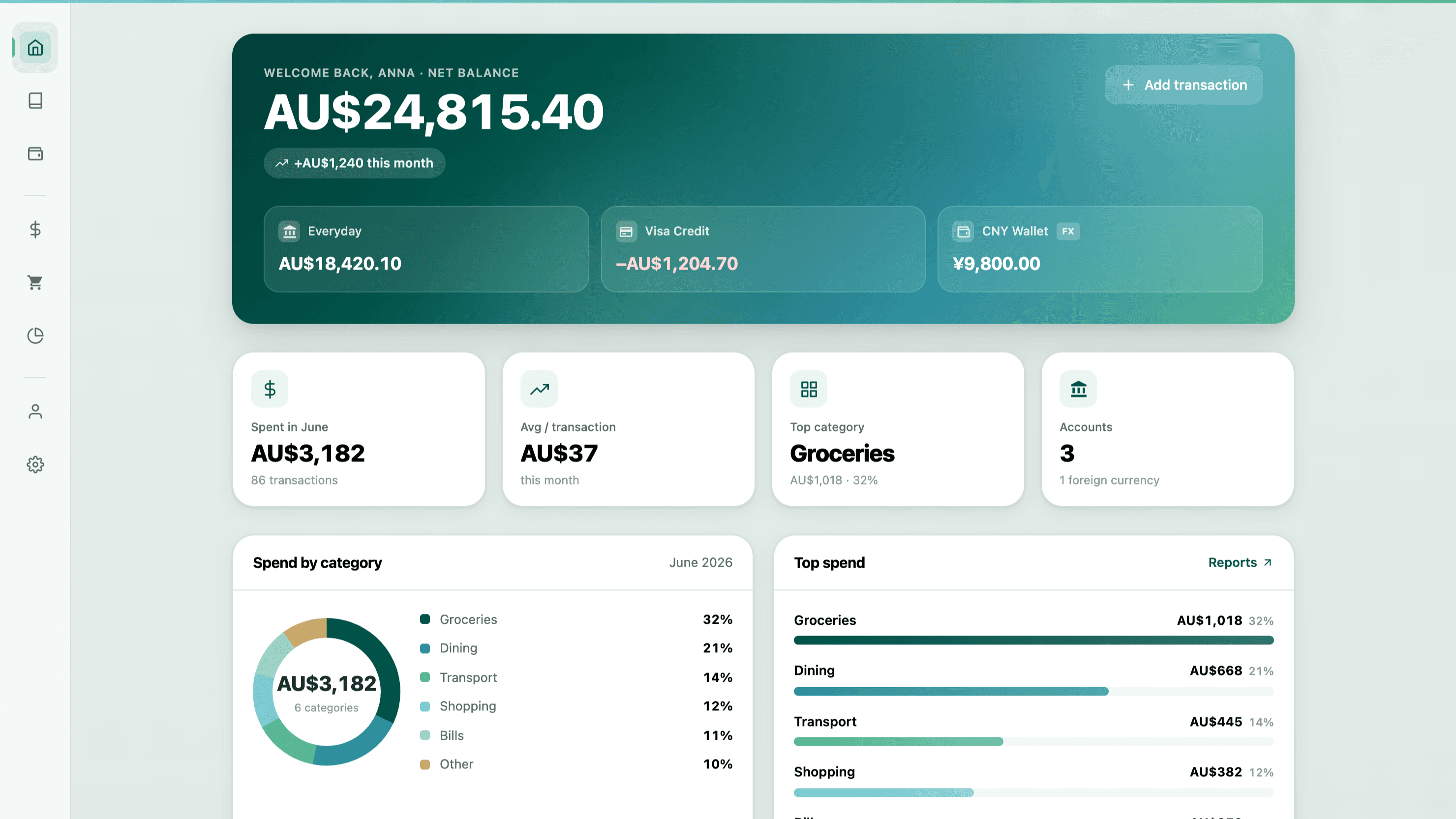This screenshot has width=1456, height=819.
Task: Click the 86 transactions text
Action: (x=295, y=481)
